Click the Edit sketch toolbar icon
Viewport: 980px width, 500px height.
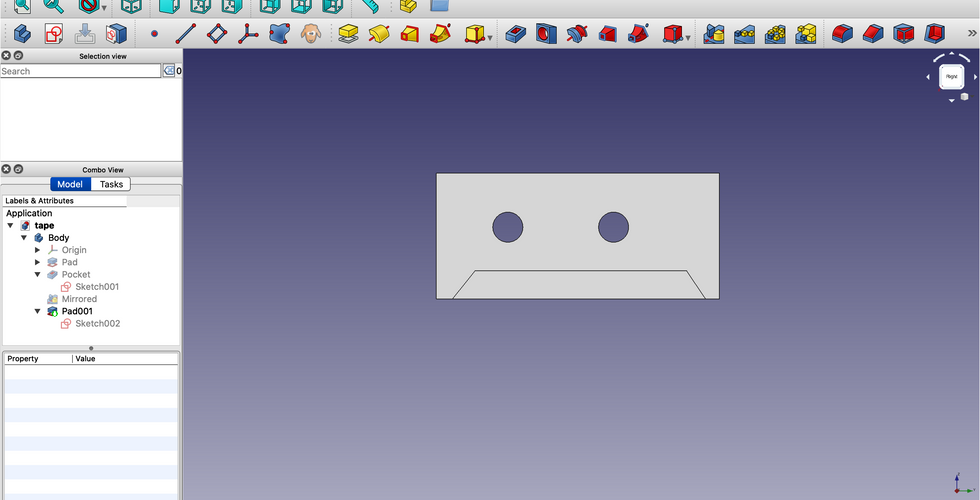85,33
